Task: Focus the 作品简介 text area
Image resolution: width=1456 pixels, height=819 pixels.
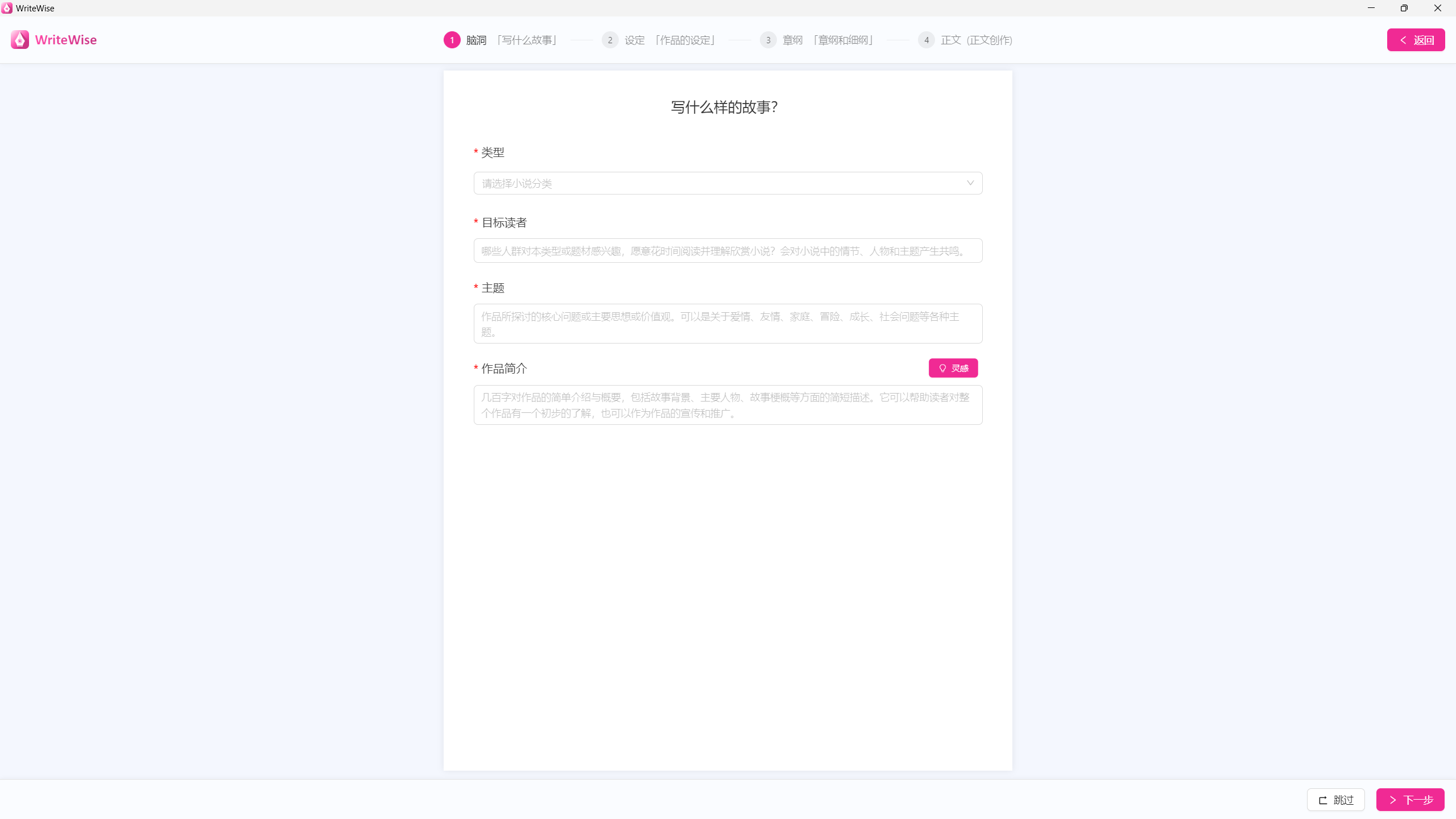Action: (727, 405)
